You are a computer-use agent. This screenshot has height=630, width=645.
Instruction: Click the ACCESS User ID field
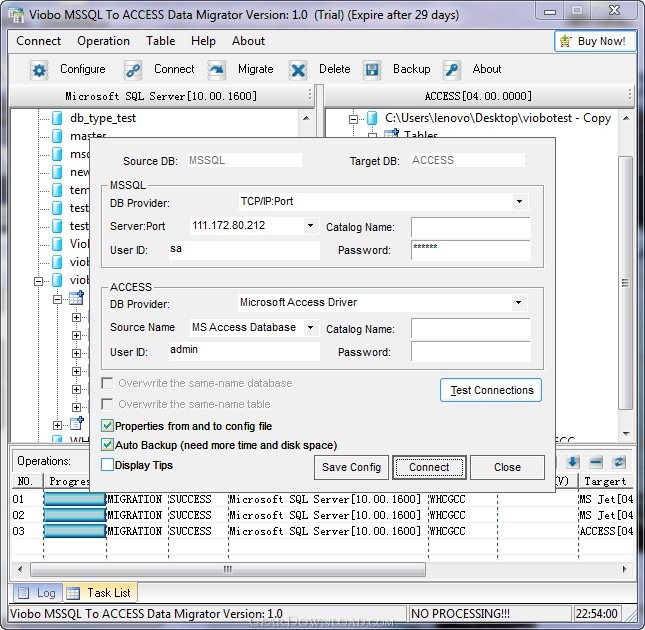(244, 351)
